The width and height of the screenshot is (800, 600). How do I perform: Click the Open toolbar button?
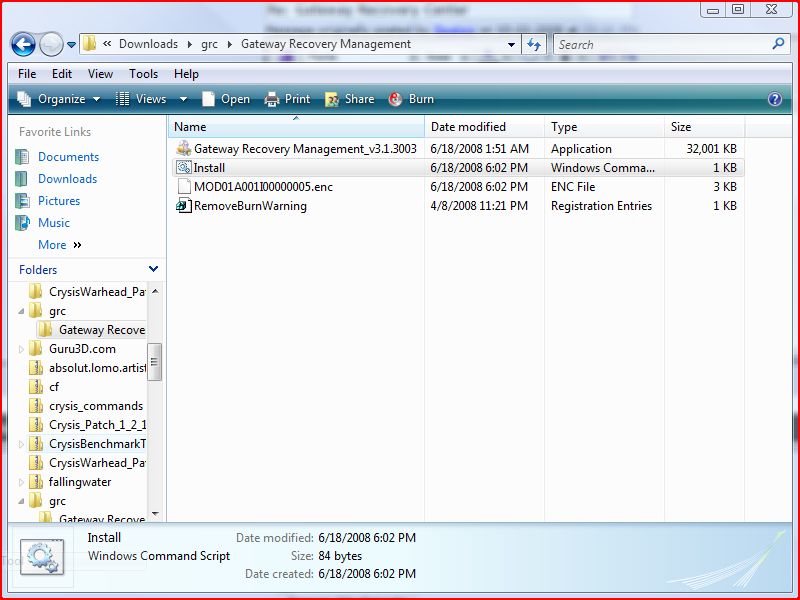(226, 99)
